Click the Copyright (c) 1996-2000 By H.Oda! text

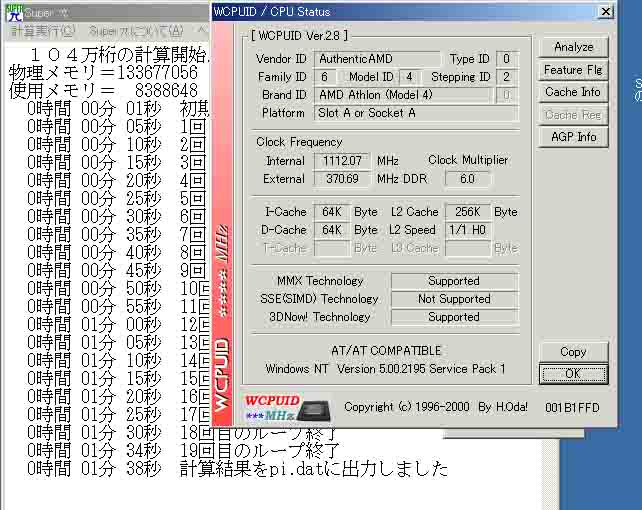436,407
